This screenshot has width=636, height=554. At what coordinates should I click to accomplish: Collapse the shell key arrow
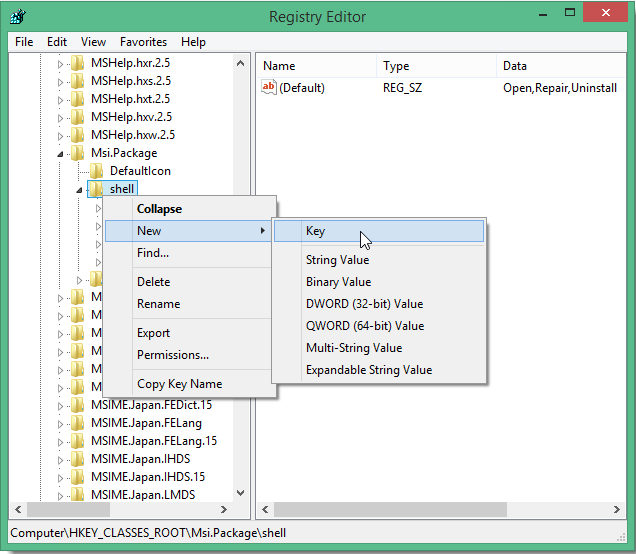click(80, 190)
